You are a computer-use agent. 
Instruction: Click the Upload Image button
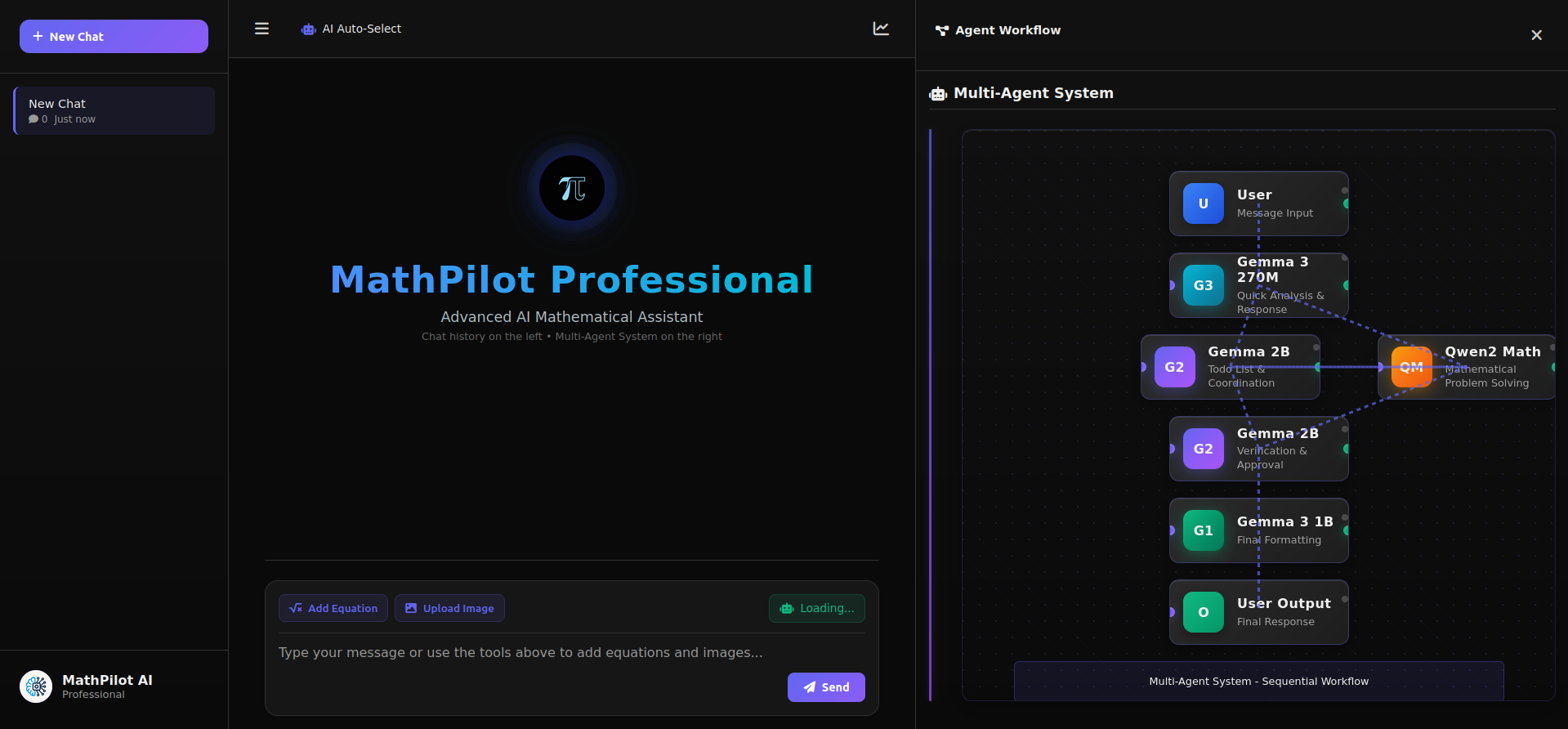(449, 608)
